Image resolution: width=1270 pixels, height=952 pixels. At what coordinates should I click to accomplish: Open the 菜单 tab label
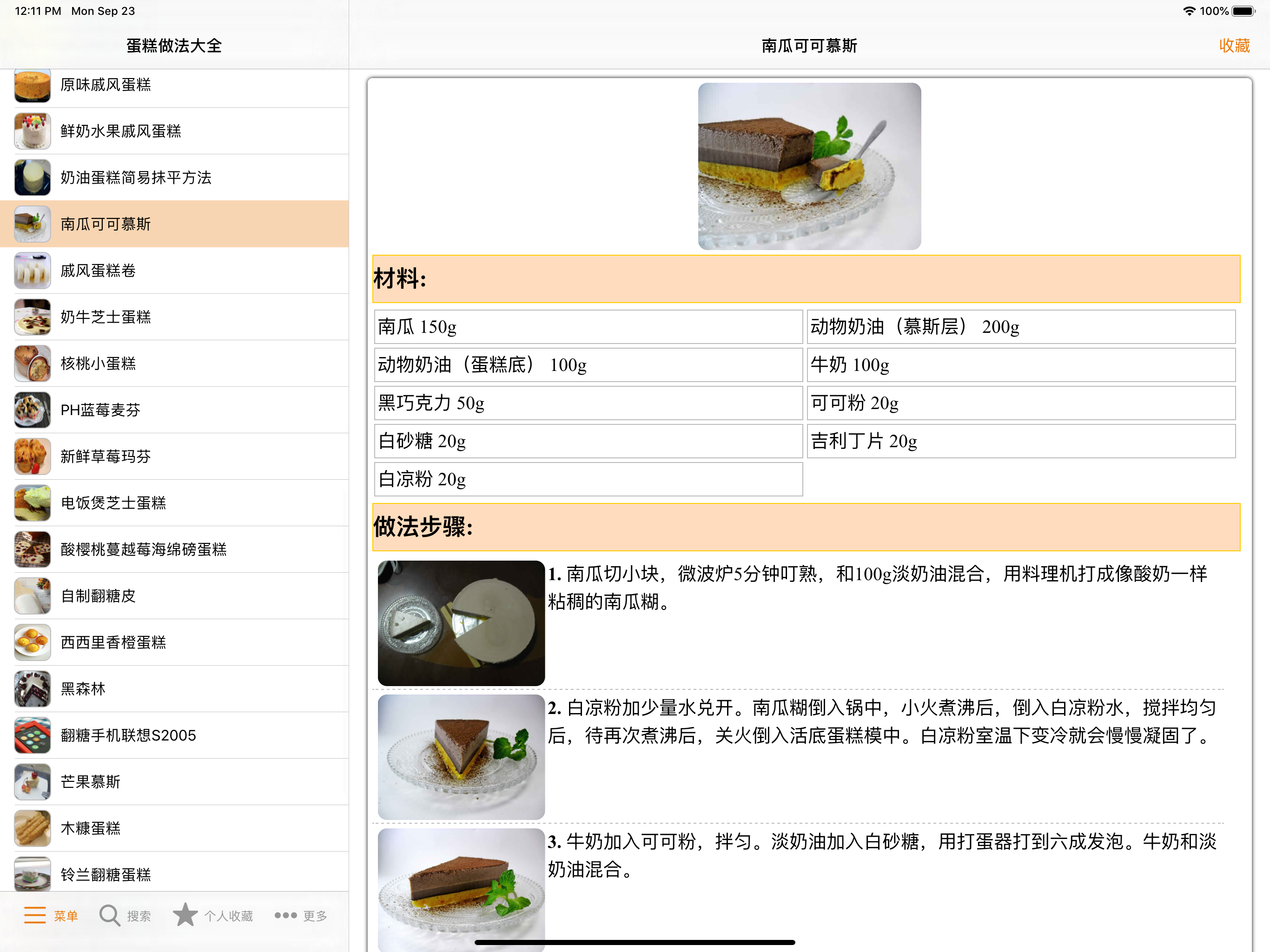pyautogui.click(x=66, y=916)
